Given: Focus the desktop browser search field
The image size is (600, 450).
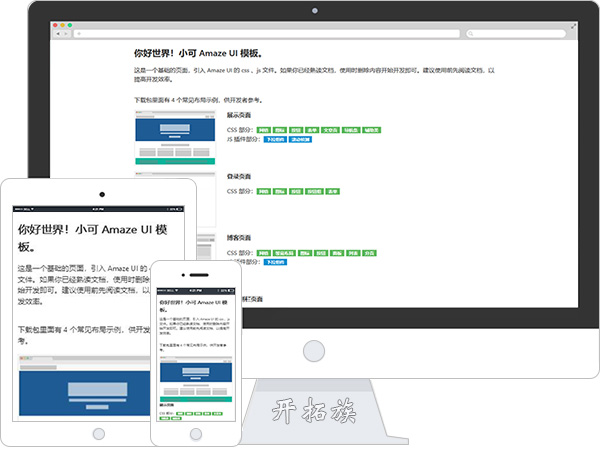Looking at the screenshot, I should point(516,34).
